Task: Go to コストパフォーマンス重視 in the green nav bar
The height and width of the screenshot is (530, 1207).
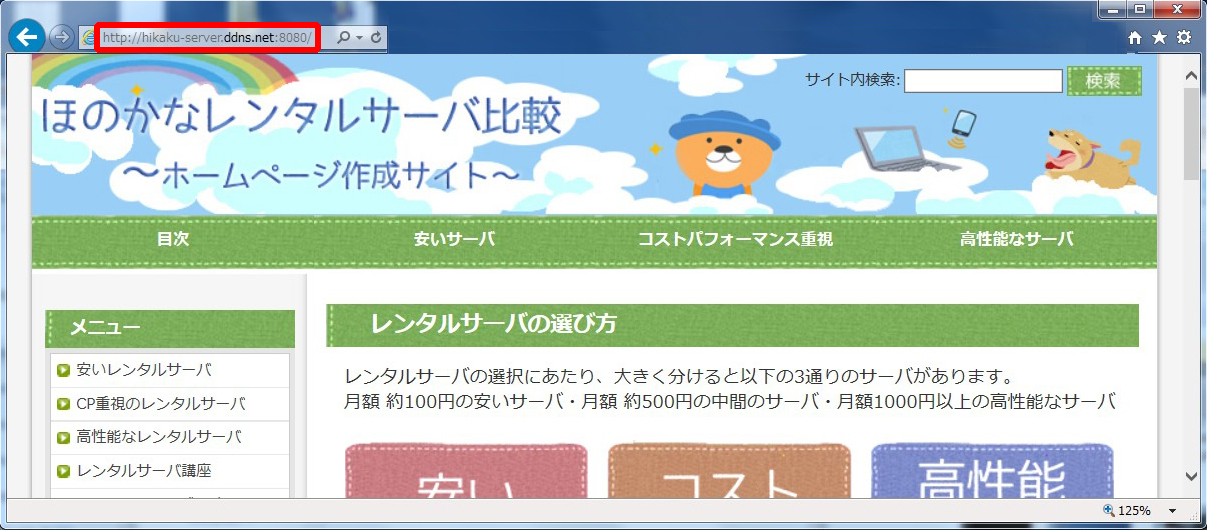Action: 735,239
